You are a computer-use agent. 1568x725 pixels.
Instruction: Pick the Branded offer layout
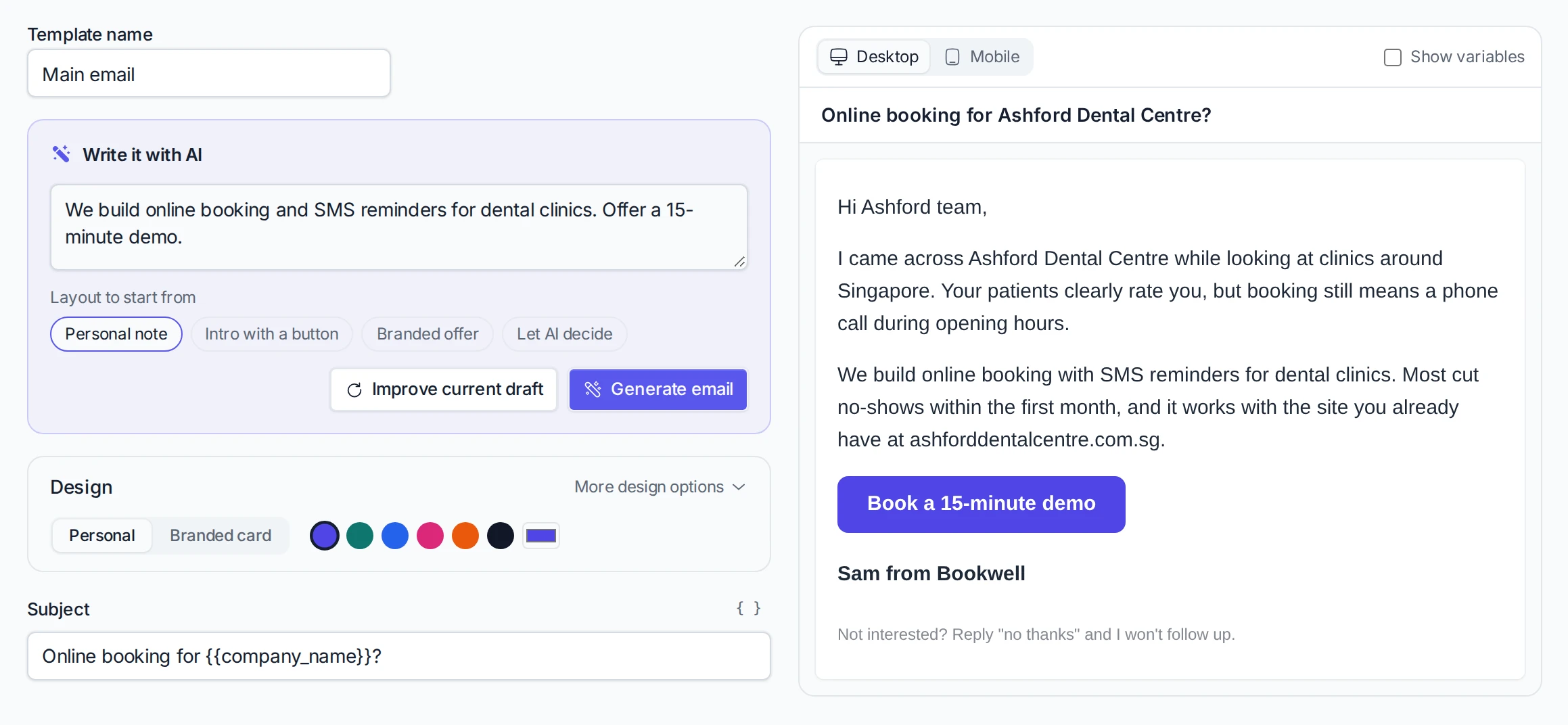tap(428, 334)
